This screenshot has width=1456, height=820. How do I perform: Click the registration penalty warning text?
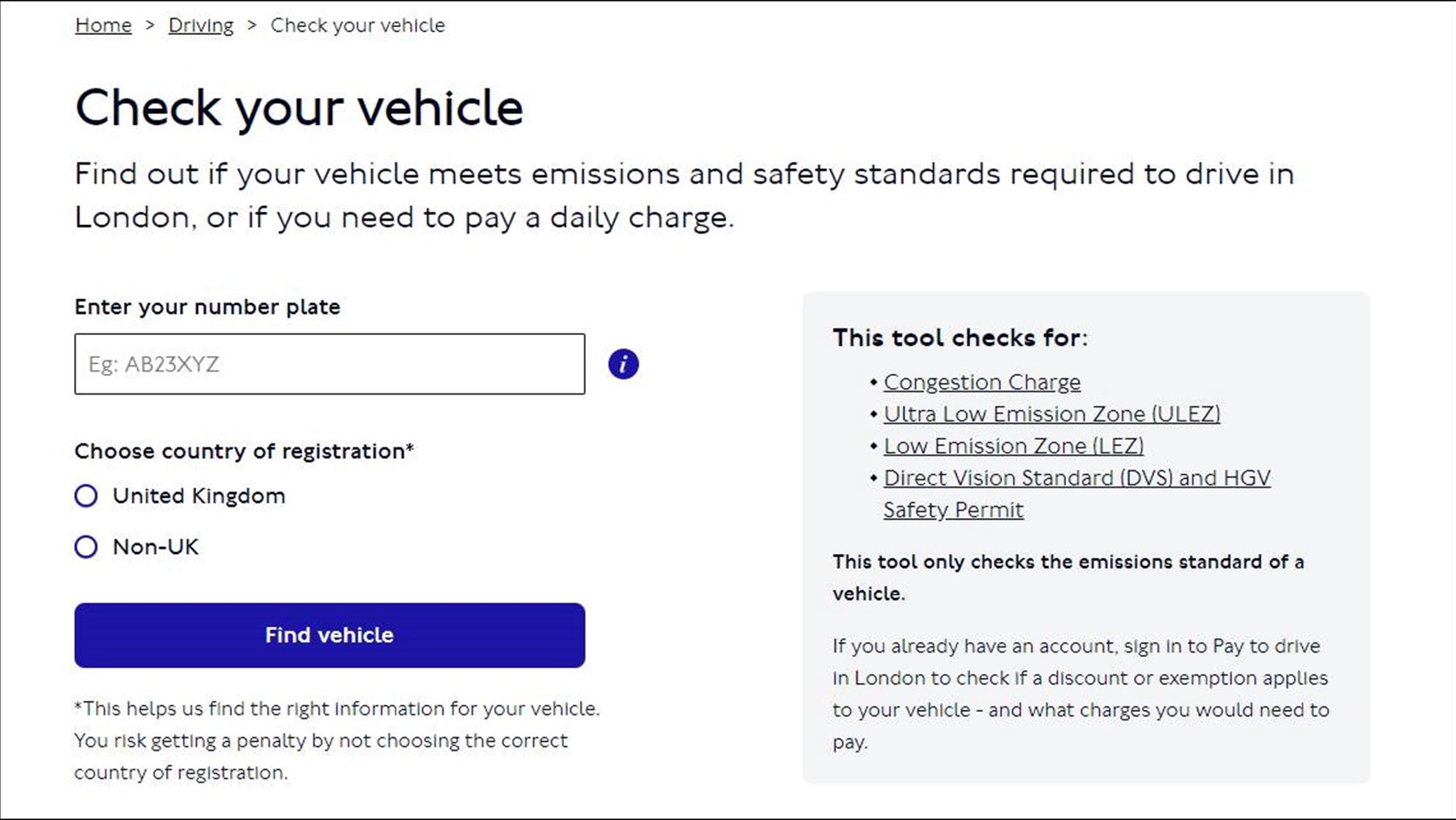[336, 740]
